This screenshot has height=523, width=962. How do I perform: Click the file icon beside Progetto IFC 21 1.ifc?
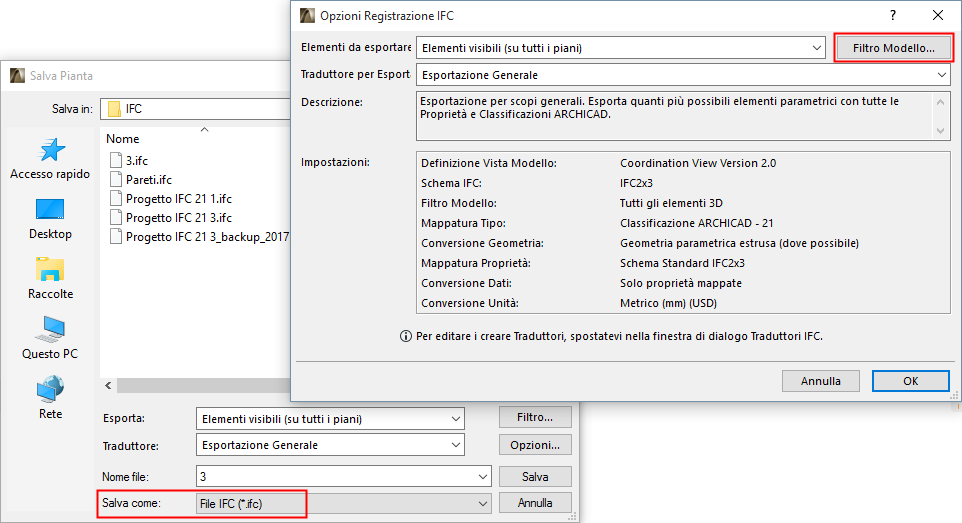116,198
